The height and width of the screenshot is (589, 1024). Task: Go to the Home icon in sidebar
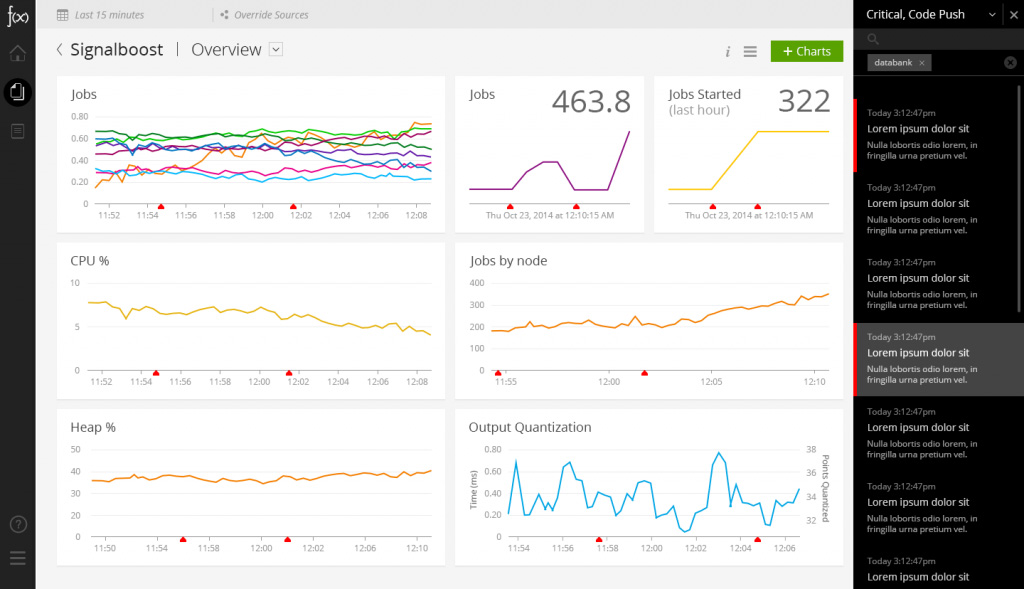coord(17,54)
